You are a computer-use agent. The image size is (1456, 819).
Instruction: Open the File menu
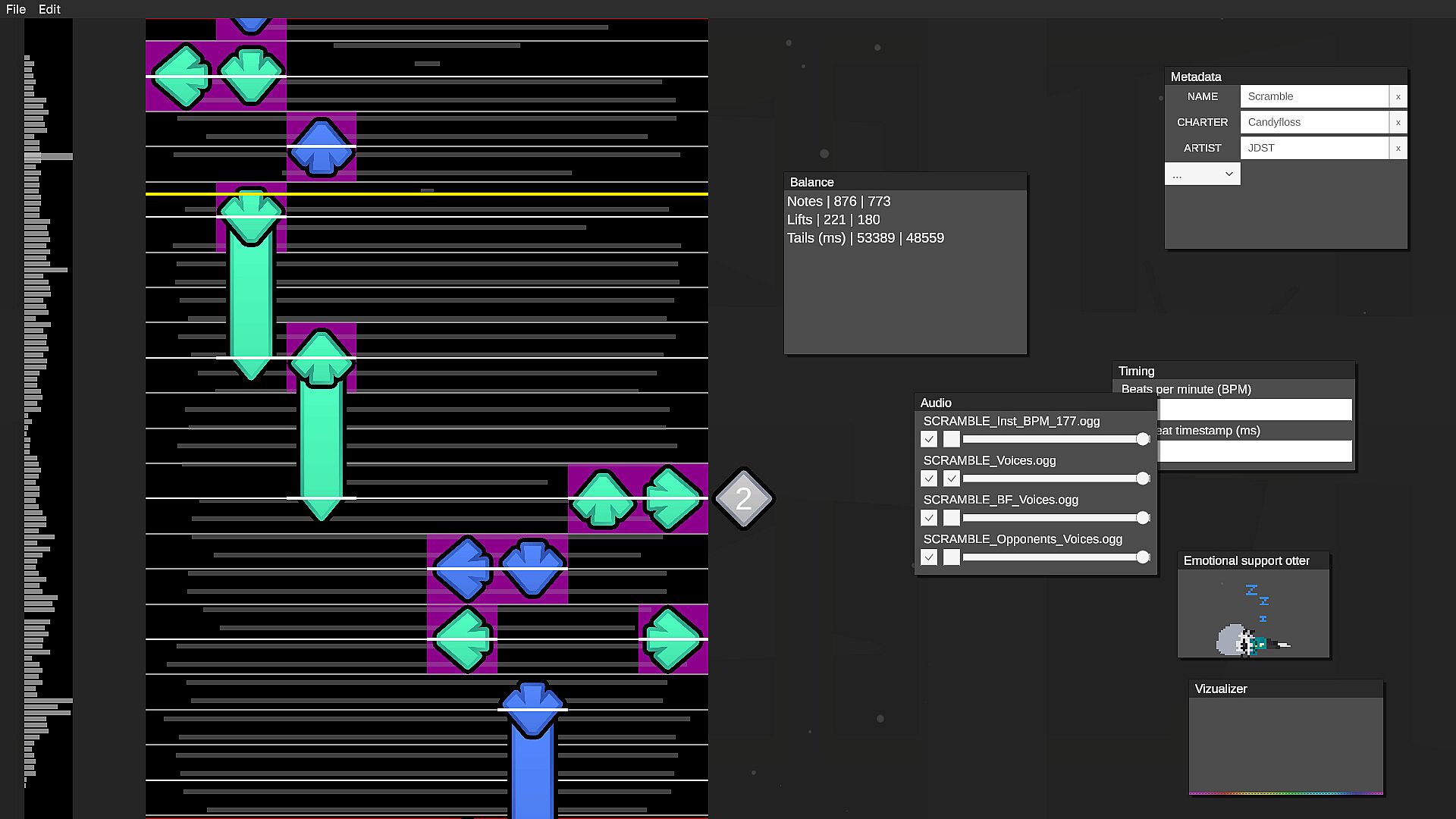coord(16,9)
